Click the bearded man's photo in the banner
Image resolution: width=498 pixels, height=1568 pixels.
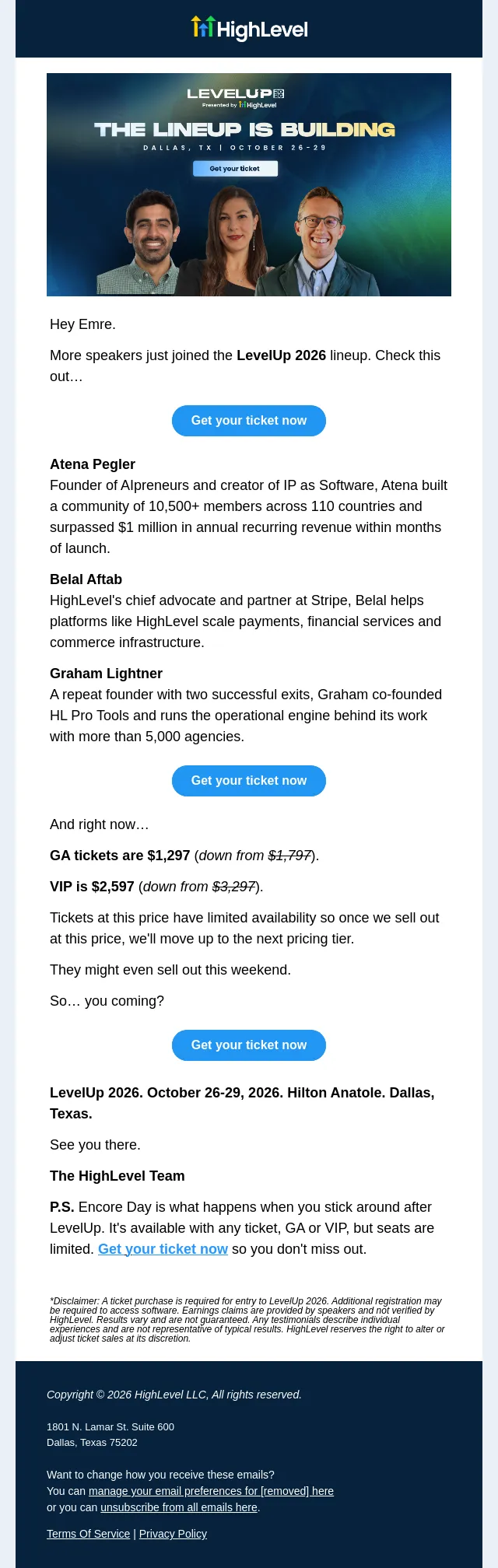(149, 243)
